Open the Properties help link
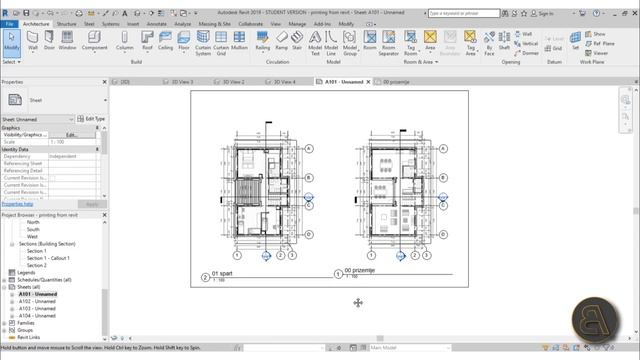 17,204
